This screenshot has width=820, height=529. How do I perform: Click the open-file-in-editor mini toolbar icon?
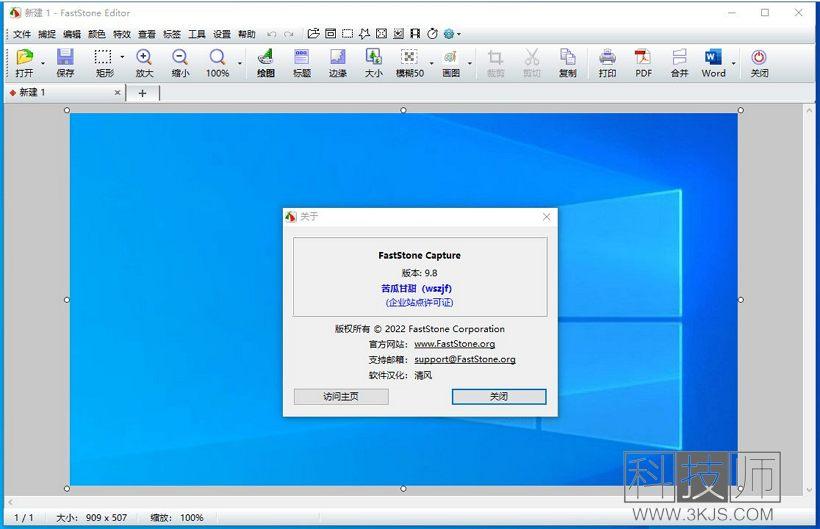(x=313, y=33)
